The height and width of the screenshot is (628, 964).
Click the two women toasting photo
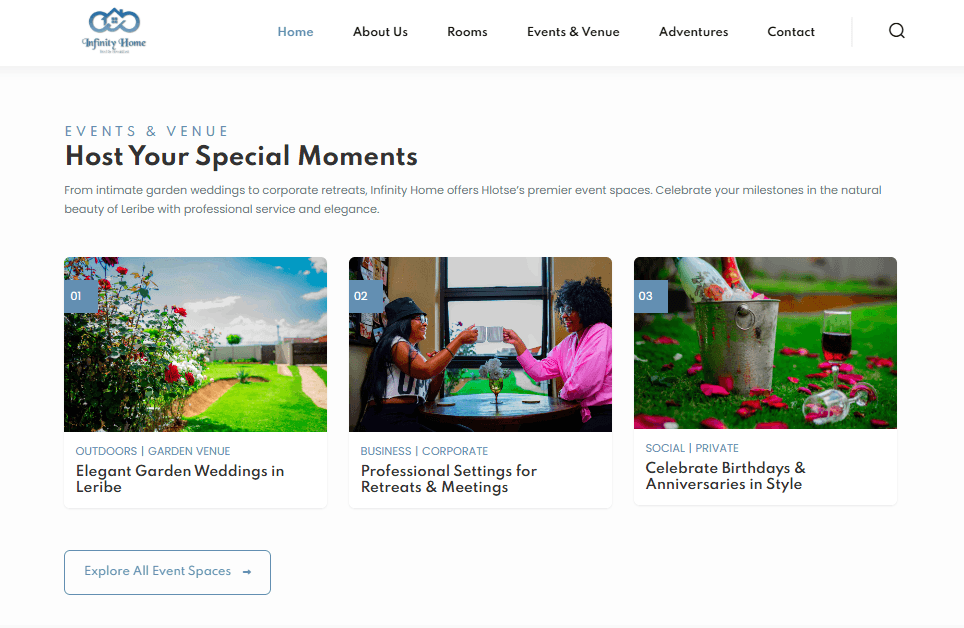[480, 344]
